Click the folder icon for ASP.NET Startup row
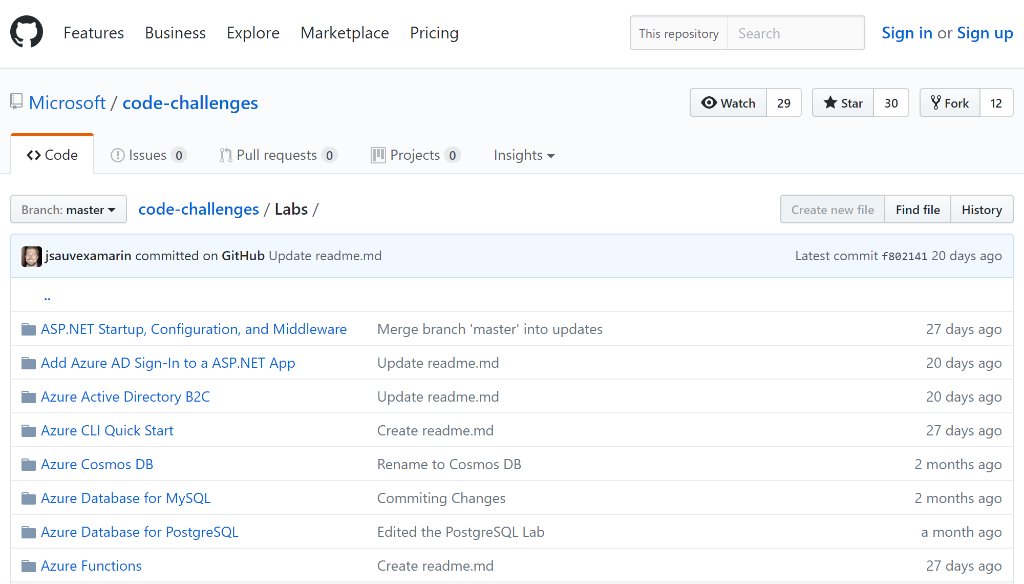This screenshot has height=584, width=1024. tap(28, 329)
